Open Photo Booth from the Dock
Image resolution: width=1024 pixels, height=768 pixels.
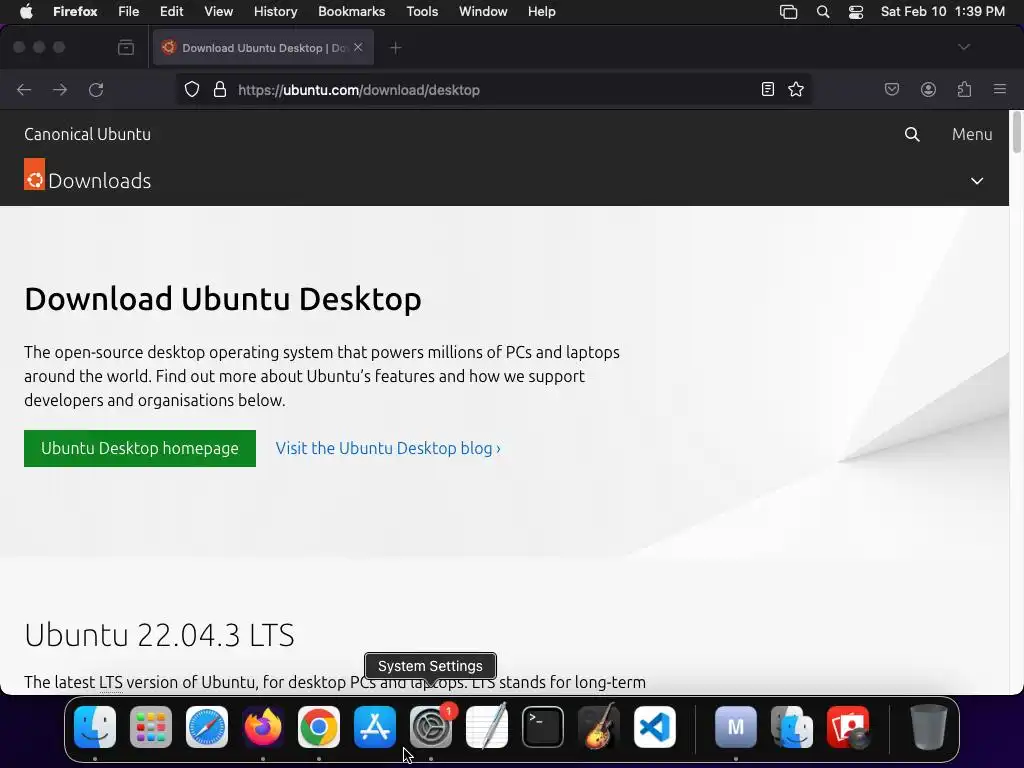coord(848,727)
